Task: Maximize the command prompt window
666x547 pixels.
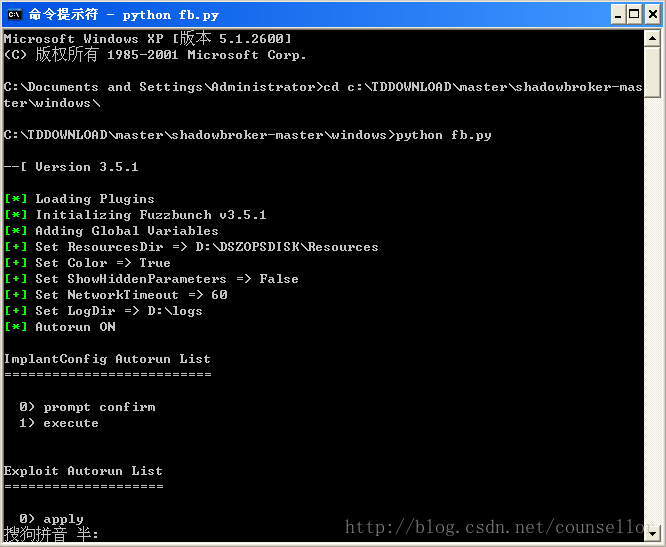Action: 634,14
